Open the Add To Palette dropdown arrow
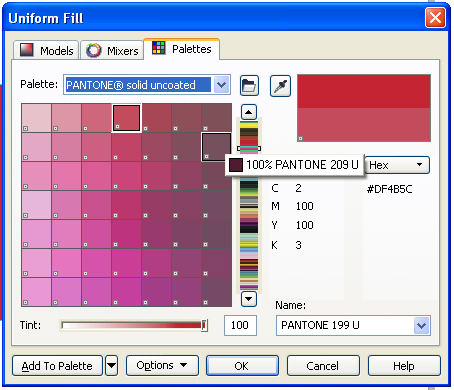454x390 pixels. 112,366
